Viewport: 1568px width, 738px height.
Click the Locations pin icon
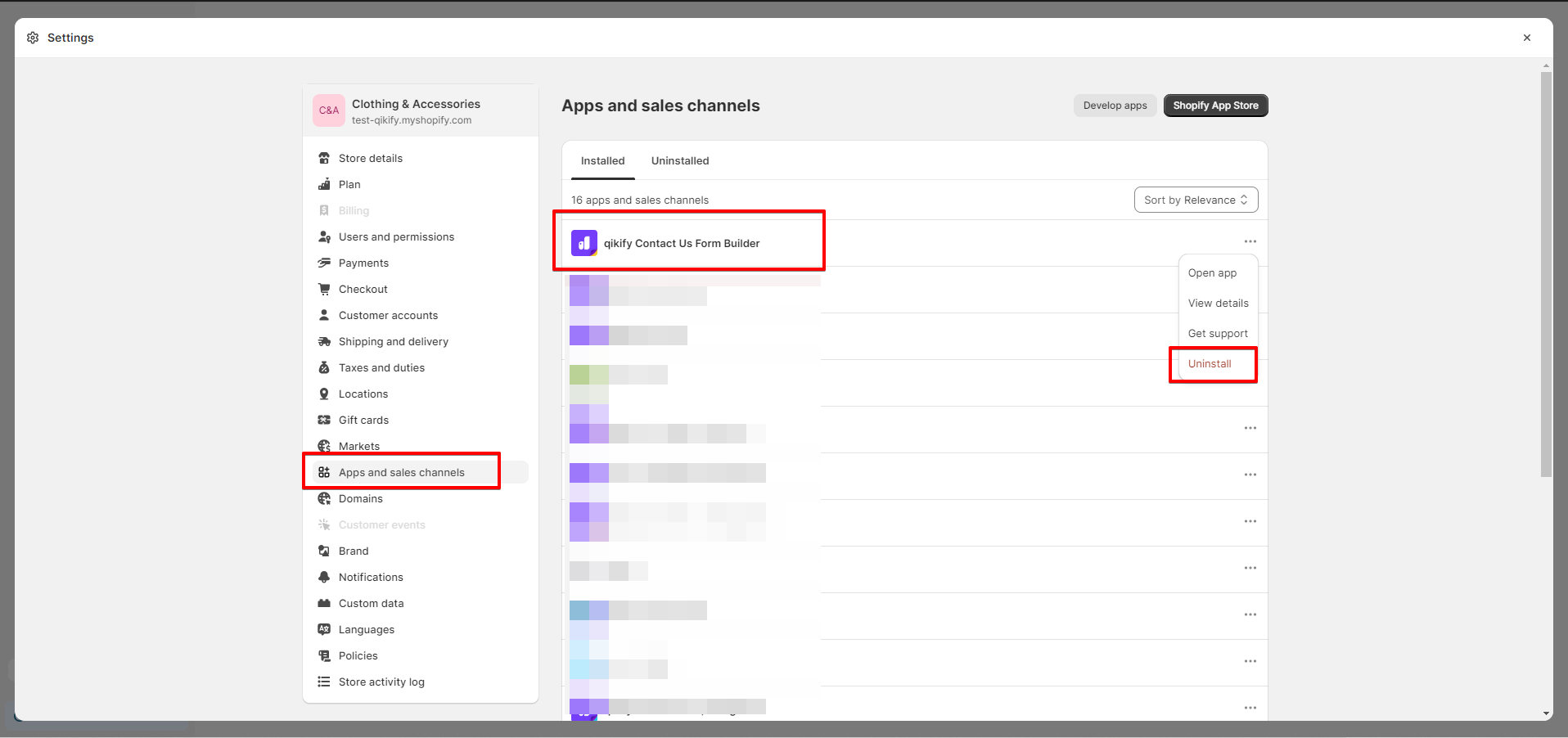pos(324,394)
